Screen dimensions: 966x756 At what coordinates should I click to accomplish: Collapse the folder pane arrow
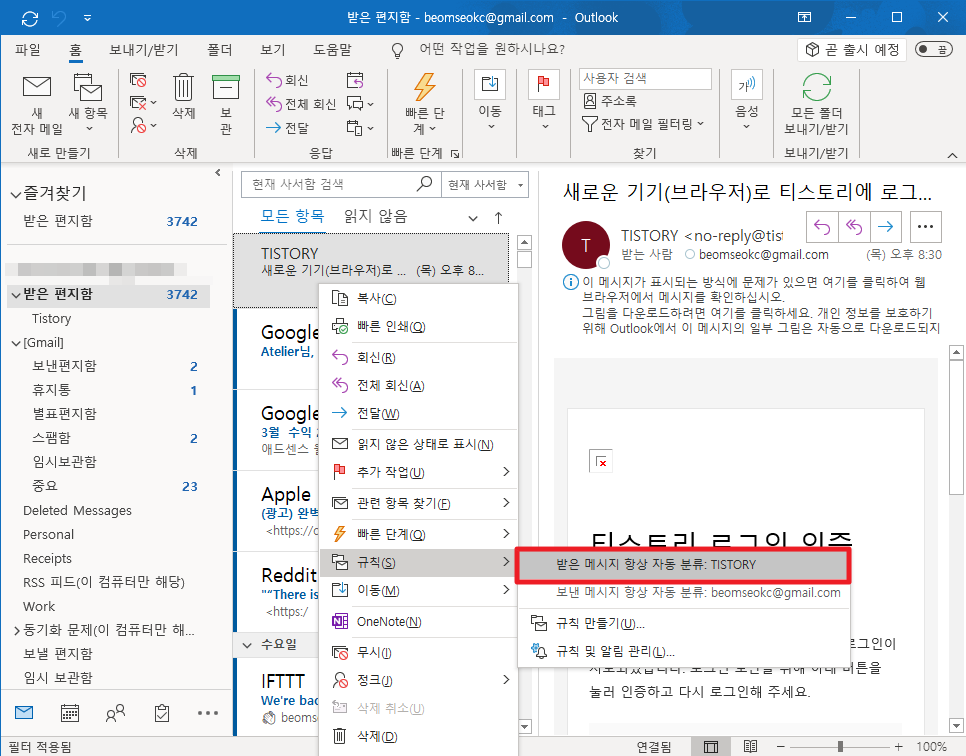(x=217, y=173)
